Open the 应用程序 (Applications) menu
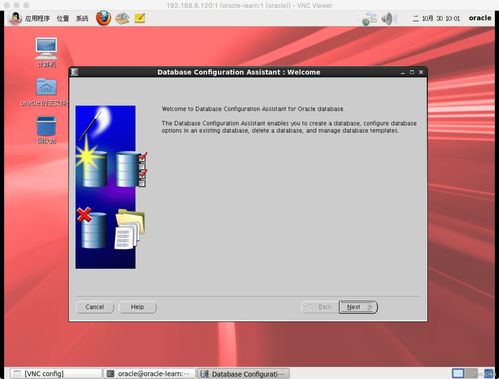The image size is (499, 379). [x=37, y=18]
